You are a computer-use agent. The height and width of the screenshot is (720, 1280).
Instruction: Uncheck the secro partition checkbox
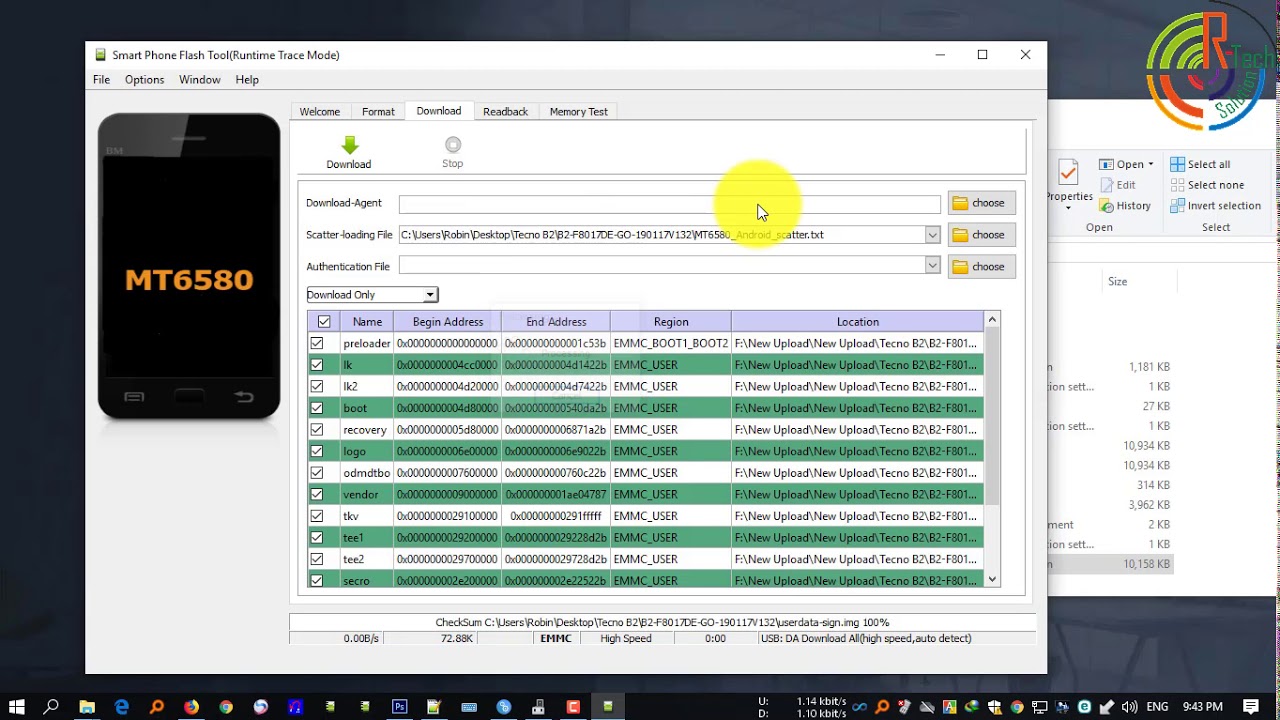pyautogui.click(x=317, y=581)
